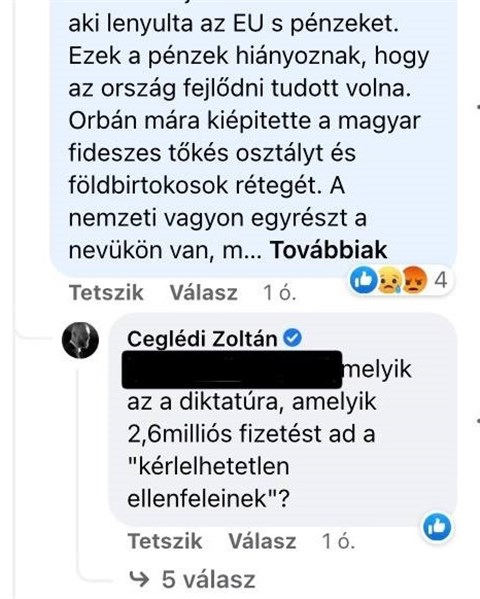Image resolution: width=480 pixels, height=599 pixels.
Task: Click the 1 ó. timestamp of the first comment
Action: [x=279, y=293]
